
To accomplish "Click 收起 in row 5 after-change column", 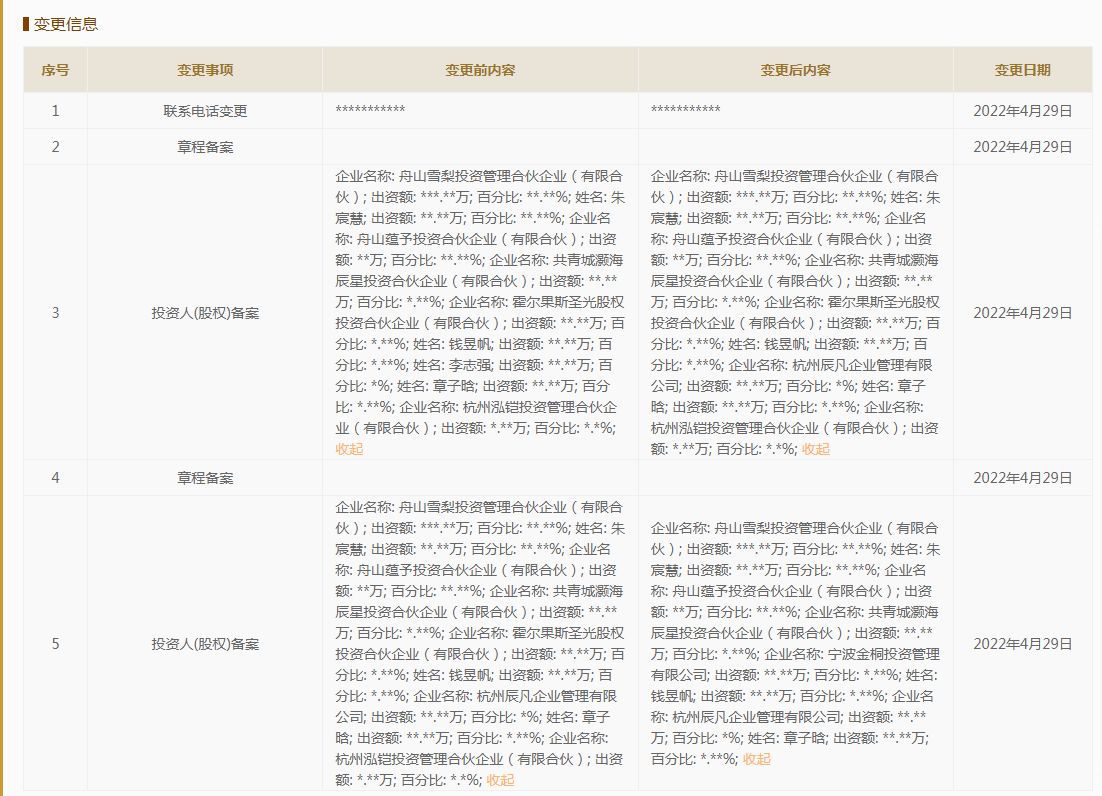I will [x=756, y=759].
